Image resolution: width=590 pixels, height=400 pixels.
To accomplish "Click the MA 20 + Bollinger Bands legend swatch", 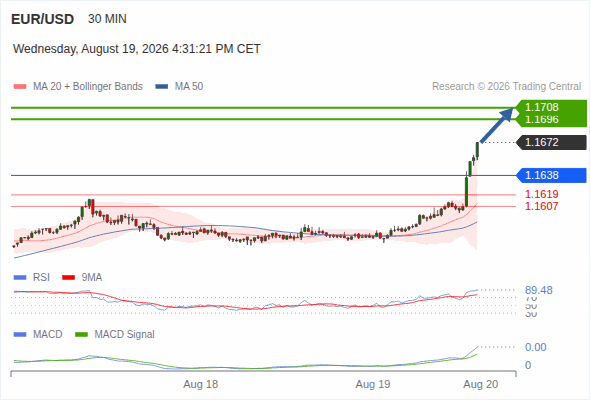I will 20,87.
